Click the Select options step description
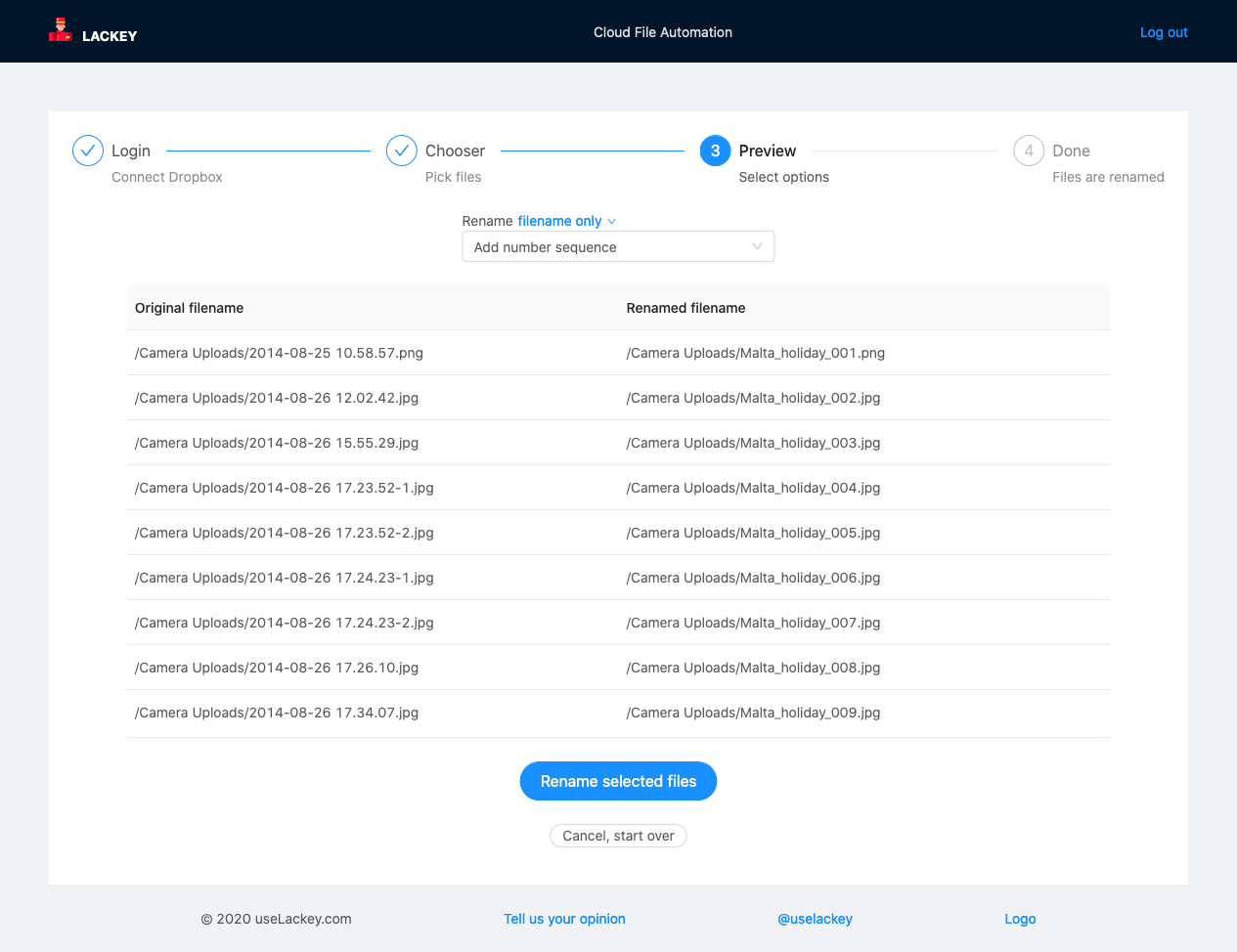The height and width of the screenshot is (952, 1237). tap(784, 177)
